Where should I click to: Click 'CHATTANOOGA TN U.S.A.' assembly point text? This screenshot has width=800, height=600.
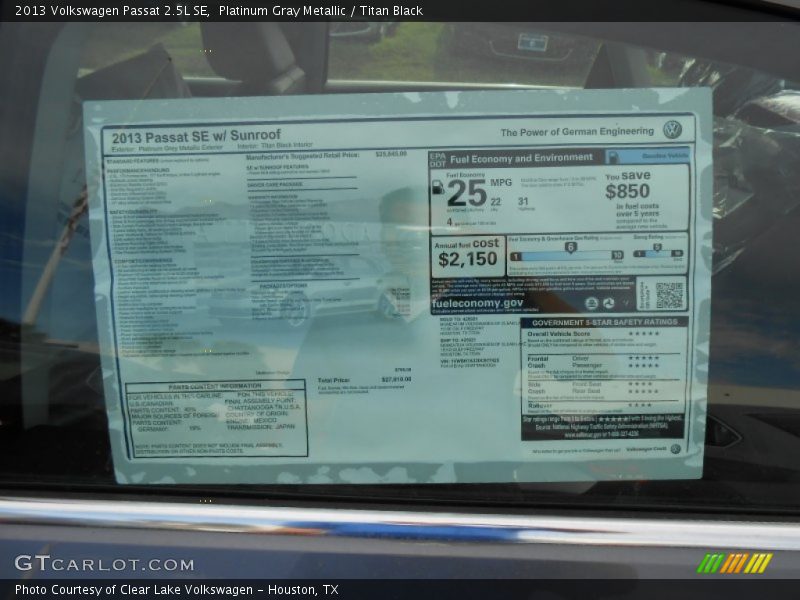[x=264, y=408]
